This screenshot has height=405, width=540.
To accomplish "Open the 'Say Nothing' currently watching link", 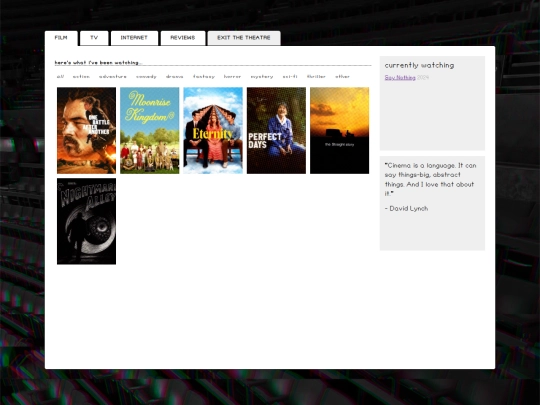I will click(x=400, y=77).
